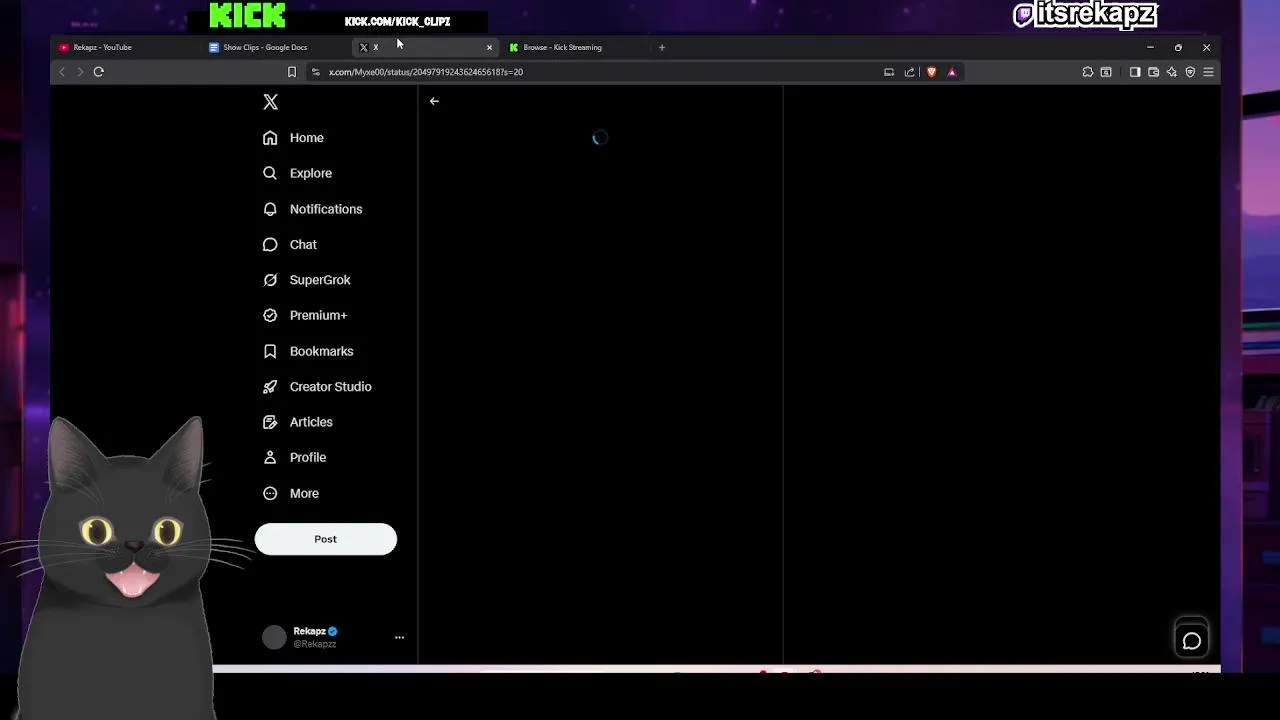Open the Brave Shields lion icon
The image size is (1280, 720).
931,72
